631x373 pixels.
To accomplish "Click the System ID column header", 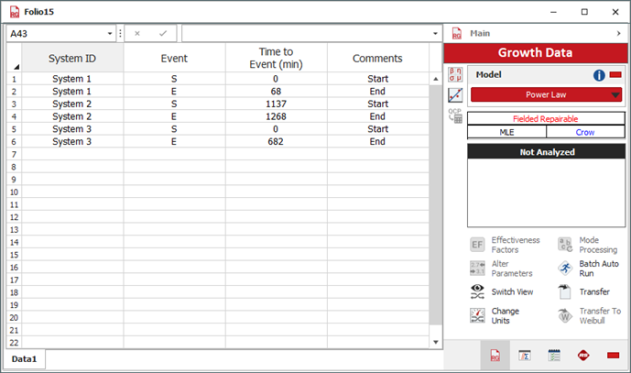I will tap(72, 58).
